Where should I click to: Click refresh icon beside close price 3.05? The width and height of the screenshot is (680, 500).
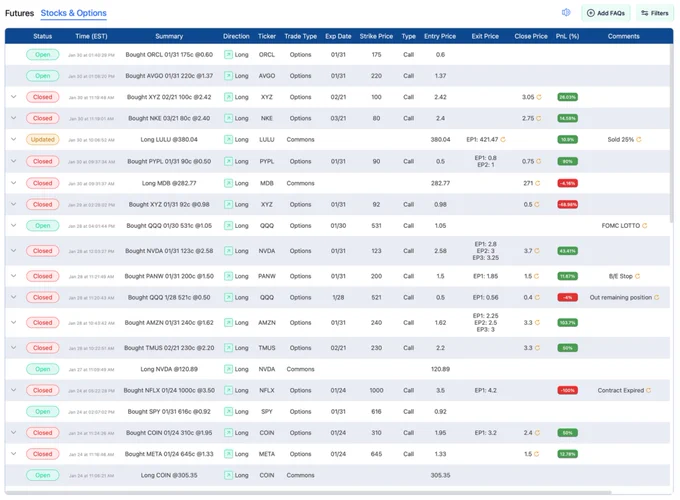click(539, 97)
